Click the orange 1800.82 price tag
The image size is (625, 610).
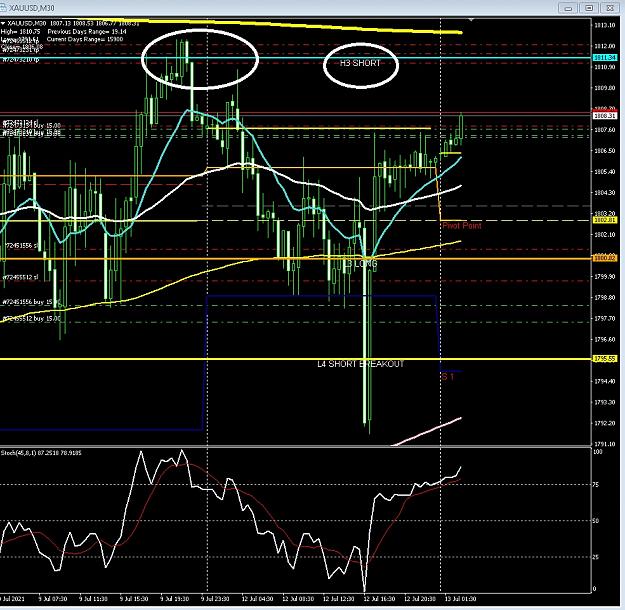[x=605, y=258]
